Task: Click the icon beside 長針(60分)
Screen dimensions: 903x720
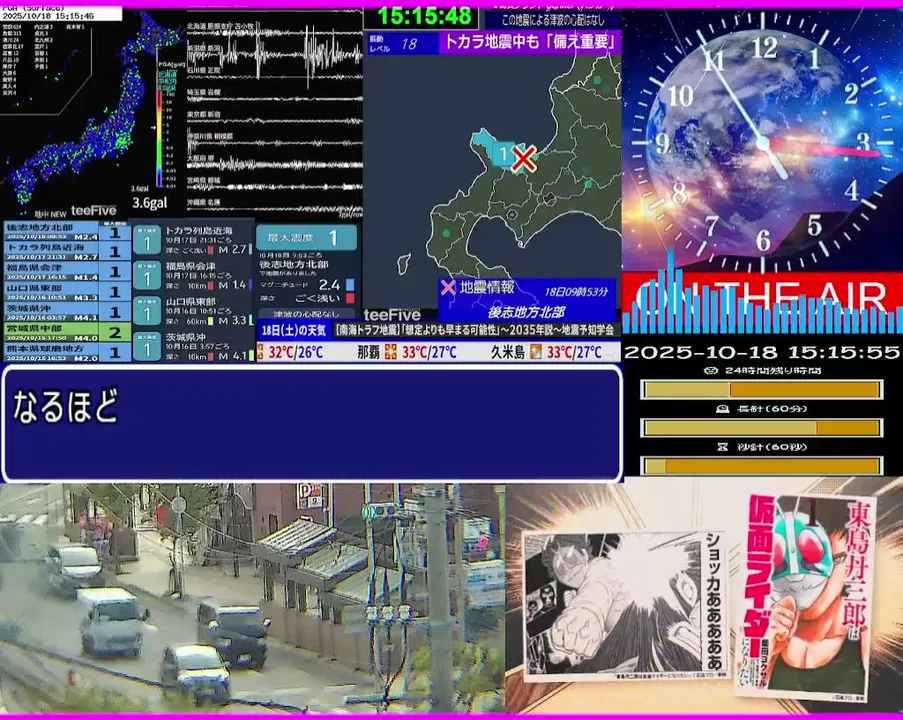Action: coord(722,409)
